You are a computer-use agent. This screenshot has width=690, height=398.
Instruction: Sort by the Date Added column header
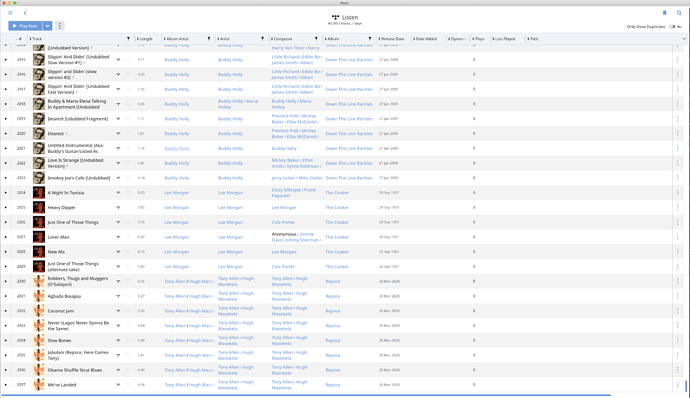pos(426,39)
